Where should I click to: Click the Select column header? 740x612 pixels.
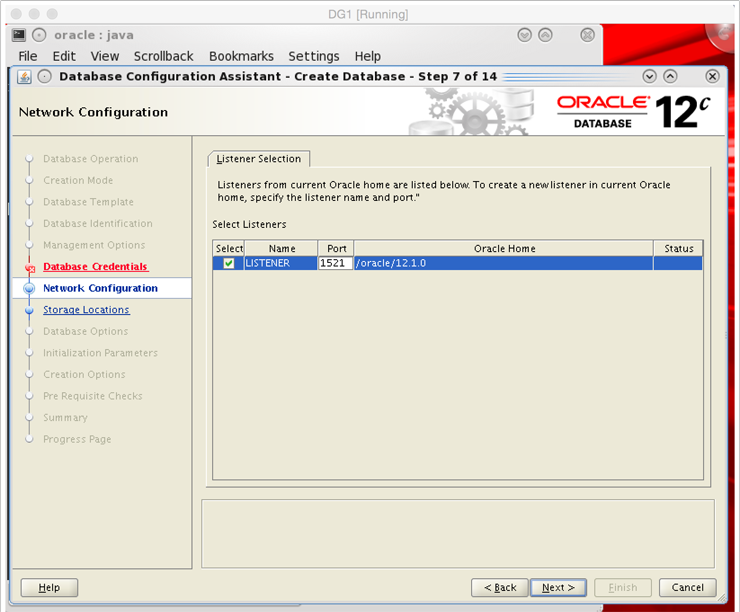coord(229,249)
